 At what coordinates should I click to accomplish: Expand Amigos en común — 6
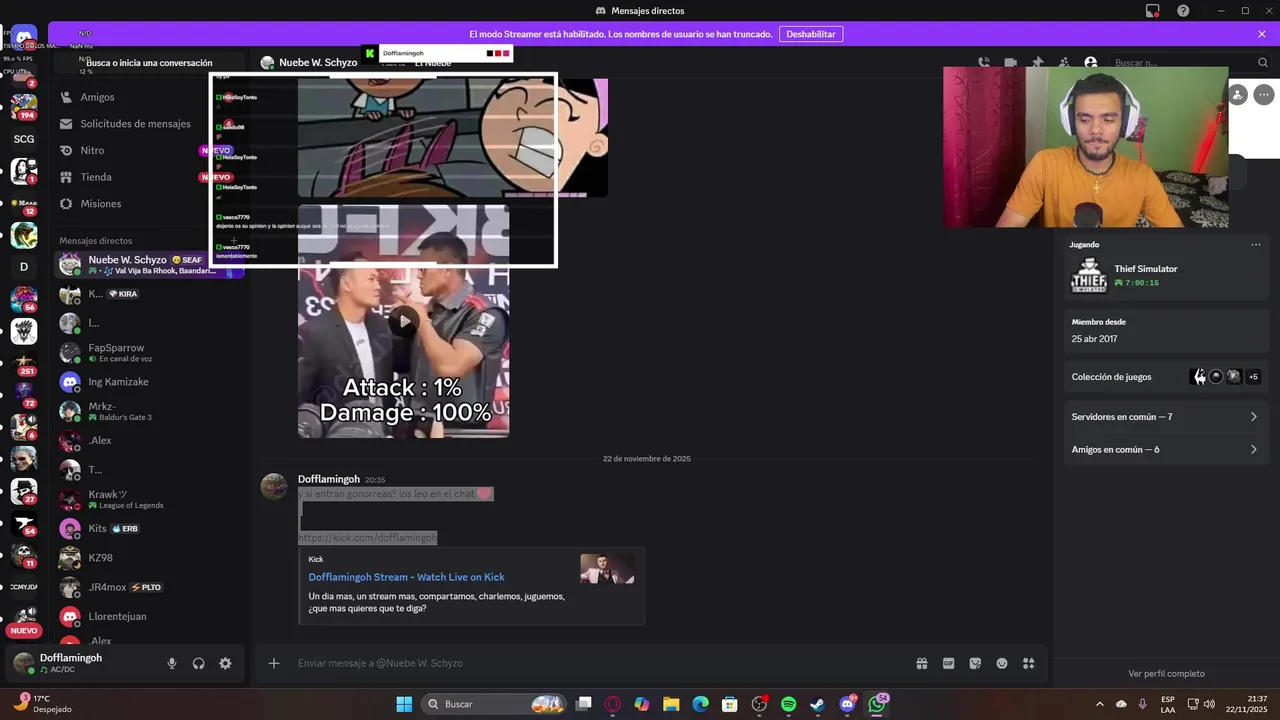[x=1165, y=450]
